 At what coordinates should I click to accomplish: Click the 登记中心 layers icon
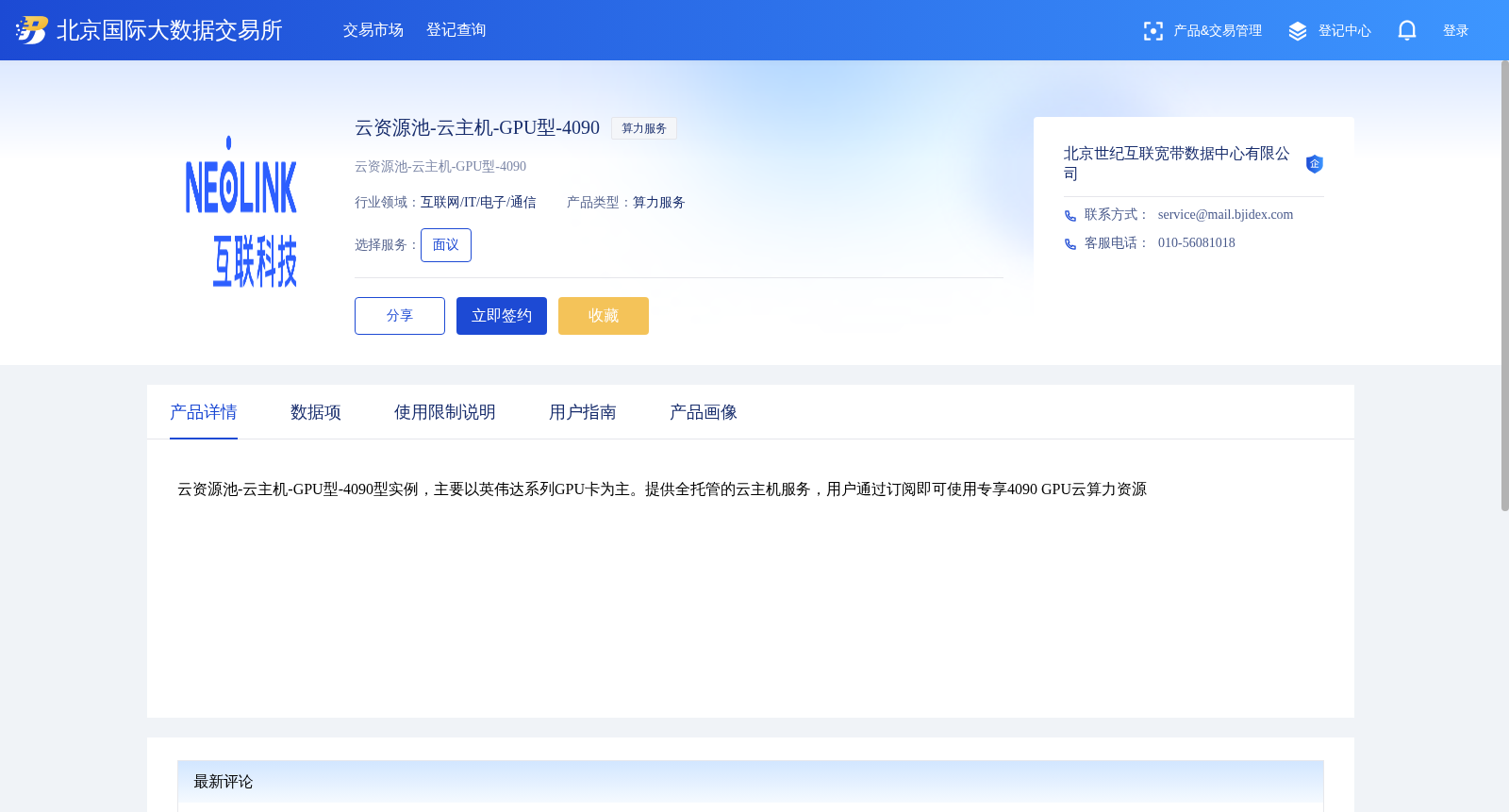pos(1298,31)
